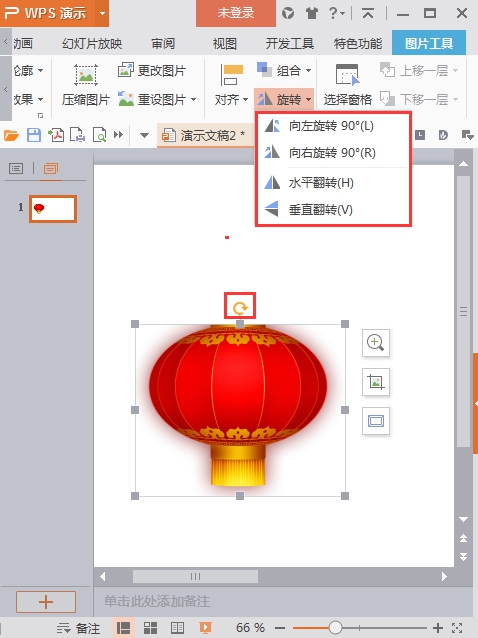Image resolution: width=478 pixels, height=638 pixels.
Task: Switch to slide thumbnails view in the left panel
Action: 51,168
